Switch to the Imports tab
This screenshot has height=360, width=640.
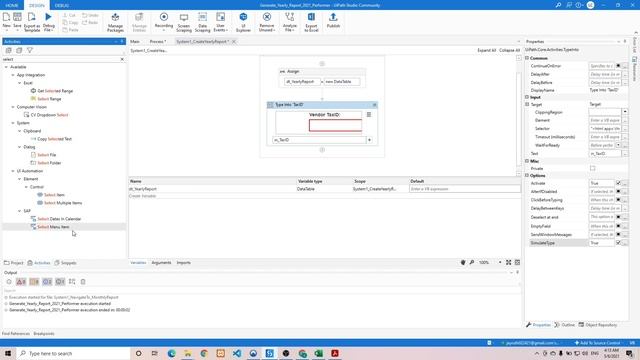[184, 263]
